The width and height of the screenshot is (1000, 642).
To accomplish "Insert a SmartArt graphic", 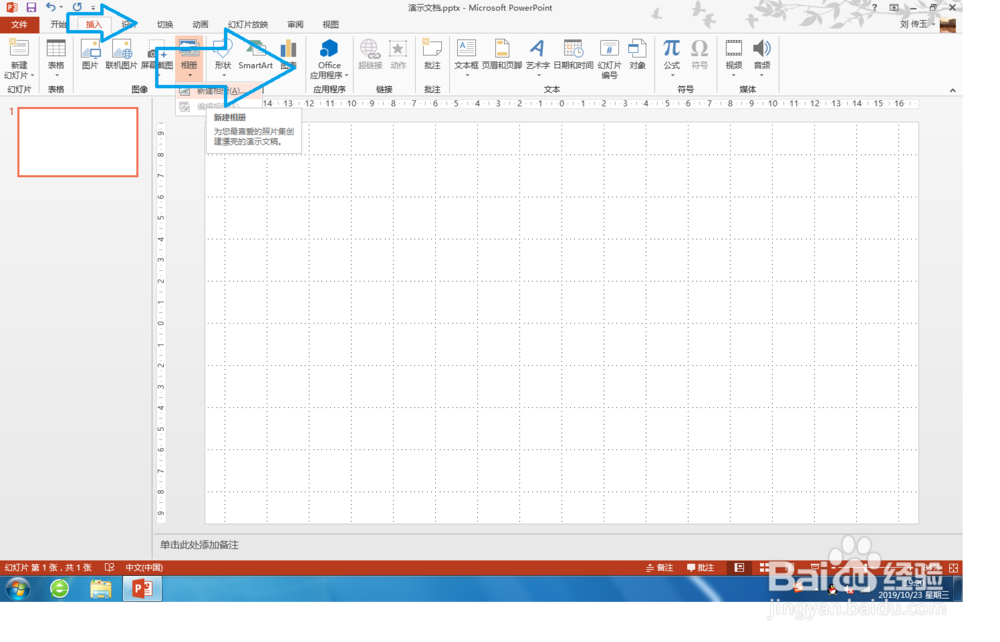I will [x=254, y=55].
